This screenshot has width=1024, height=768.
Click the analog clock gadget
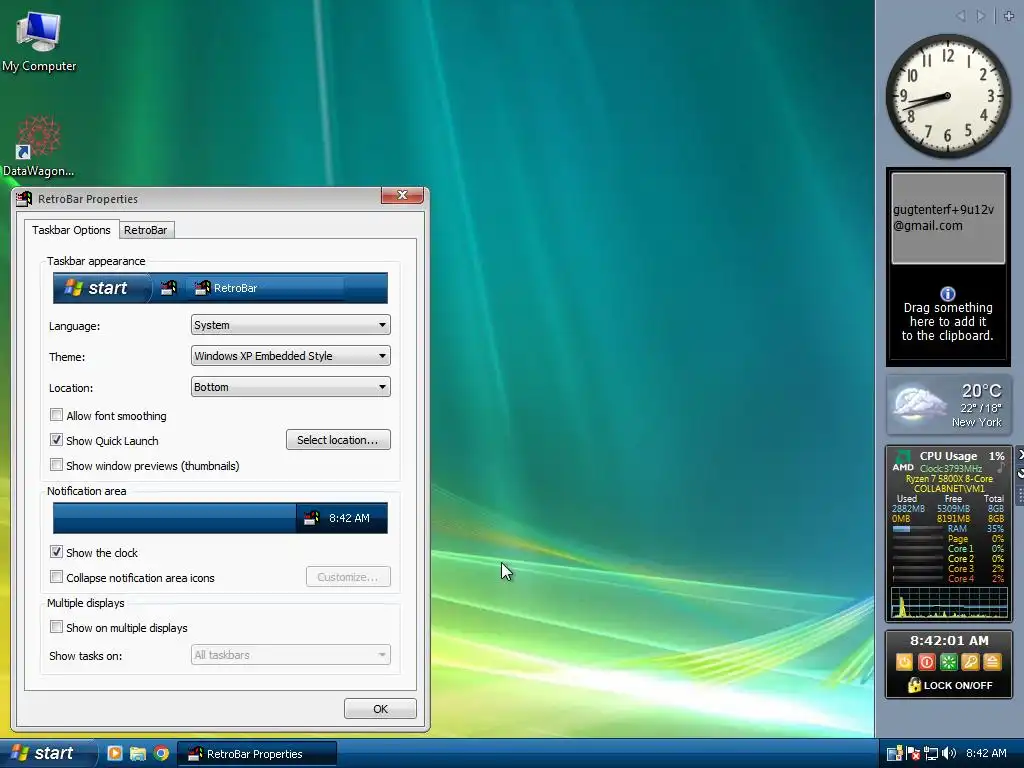coord(948,95)
